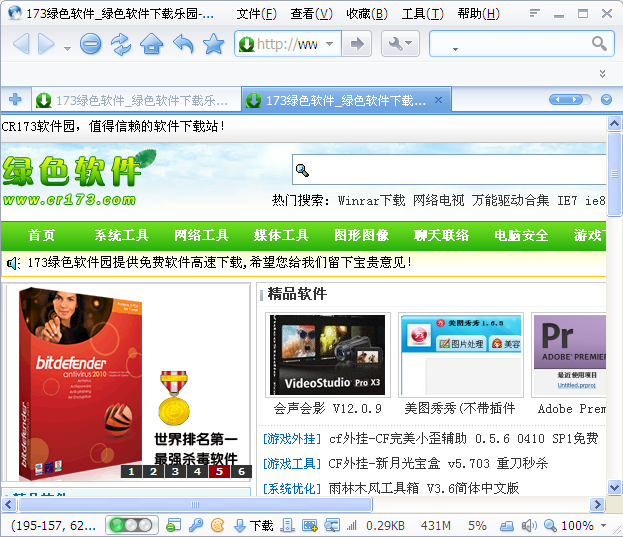Open the 查看(V) menu
Screen dimensions: 623x537
[x=312, y=14]
